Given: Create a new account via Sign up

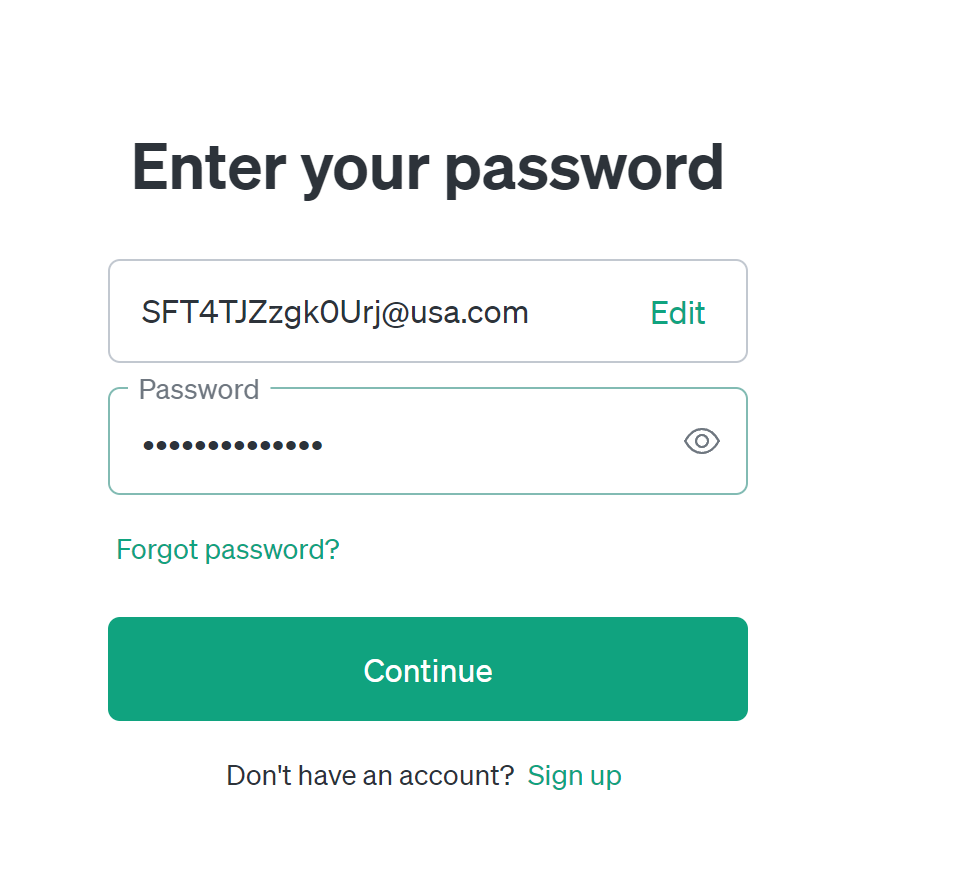Looking at the screenshot, I should (574, 775).
